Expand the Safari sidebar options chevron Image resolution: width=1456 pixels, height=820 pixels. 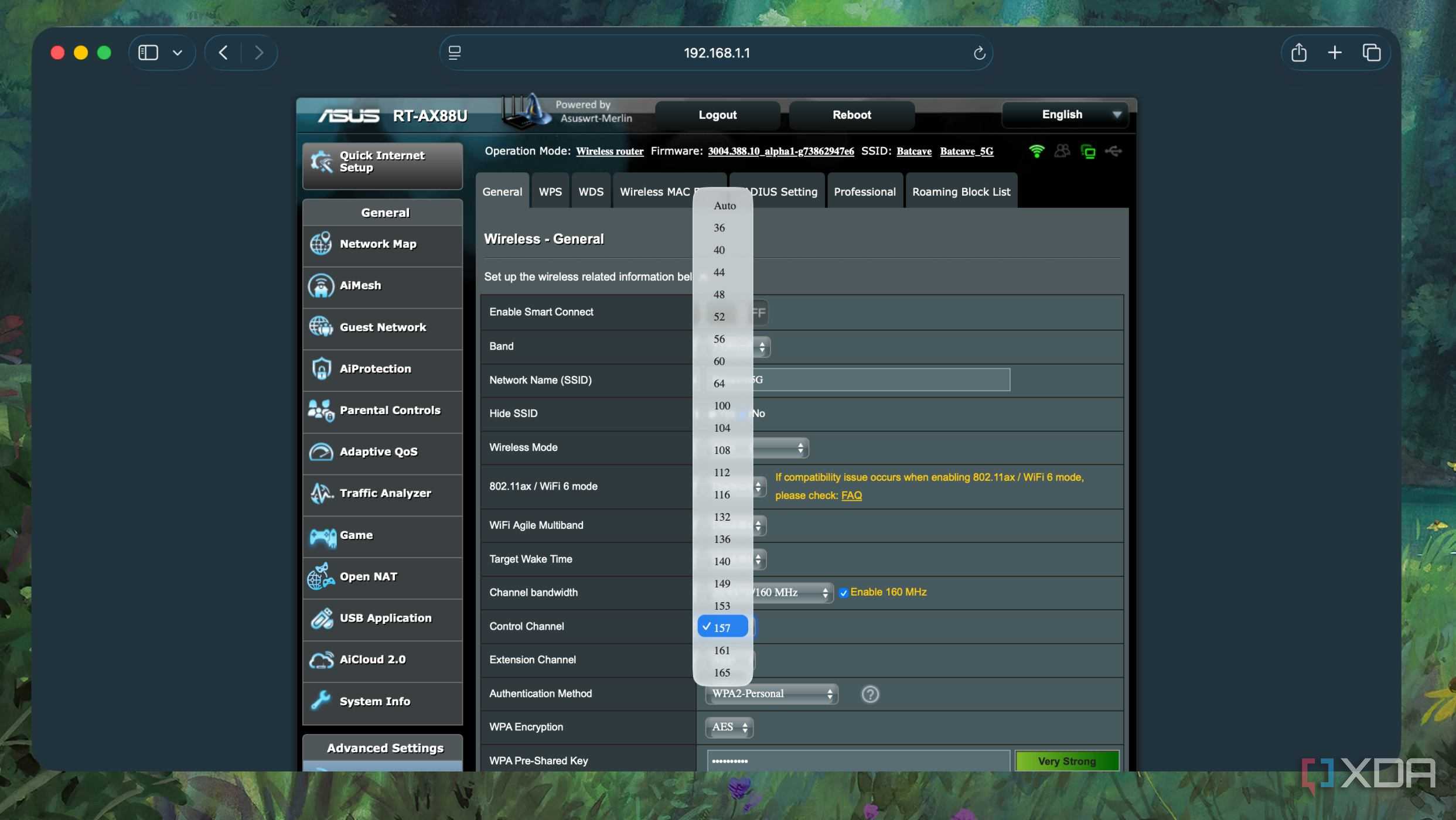(x=177, y=53)
